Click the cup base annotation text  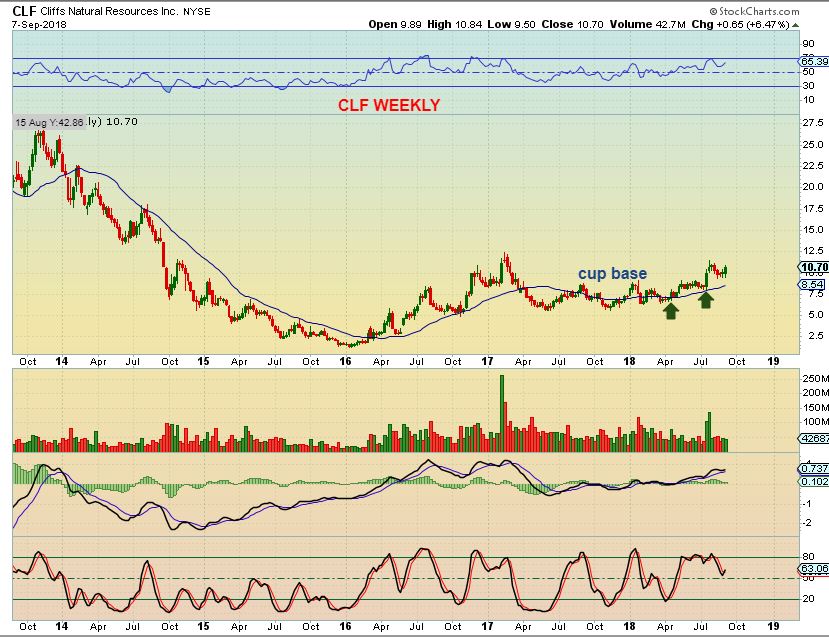pyautogui.click(x=612, y=273)
